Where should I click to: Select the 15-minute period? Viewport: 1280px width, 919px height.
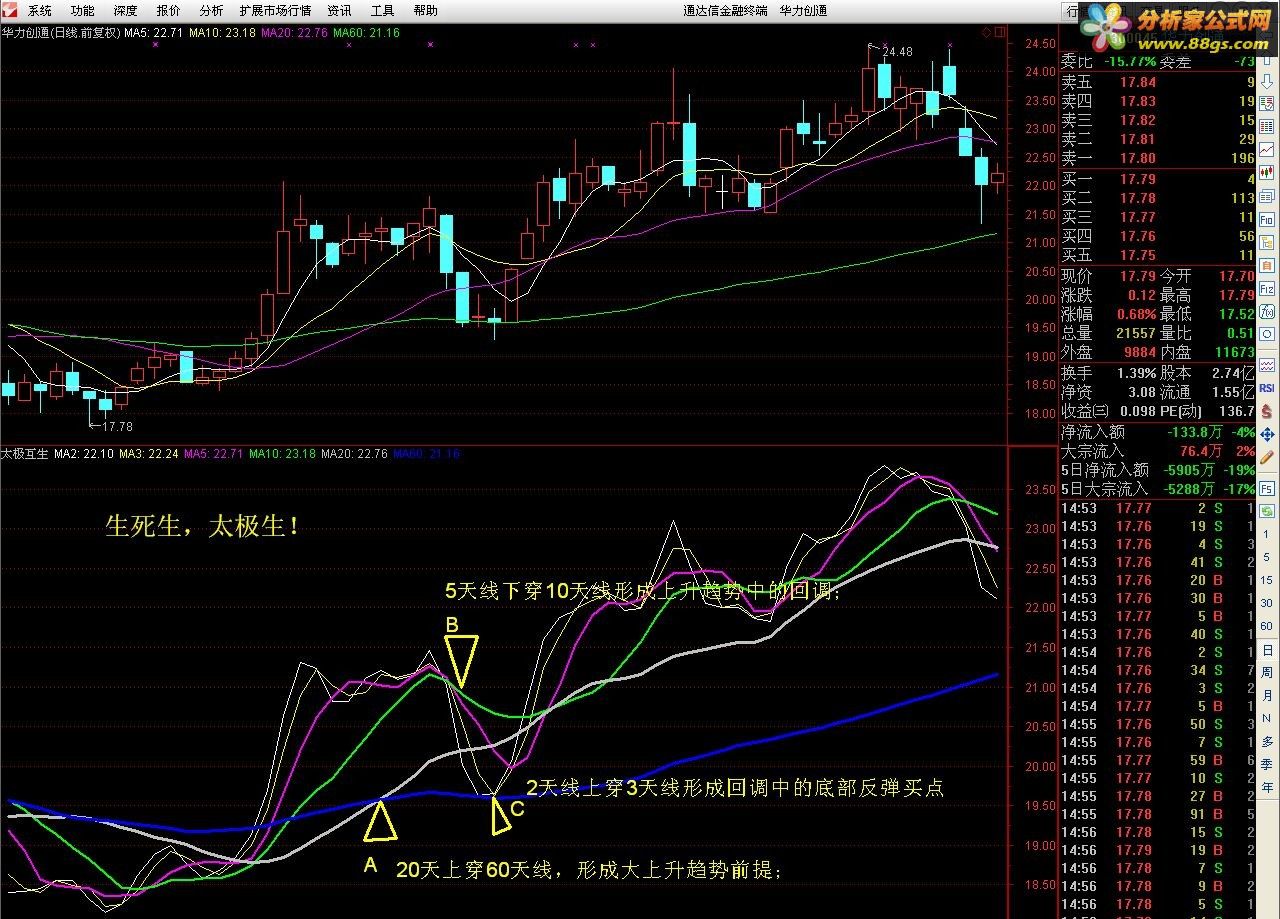coord(1266,579)
